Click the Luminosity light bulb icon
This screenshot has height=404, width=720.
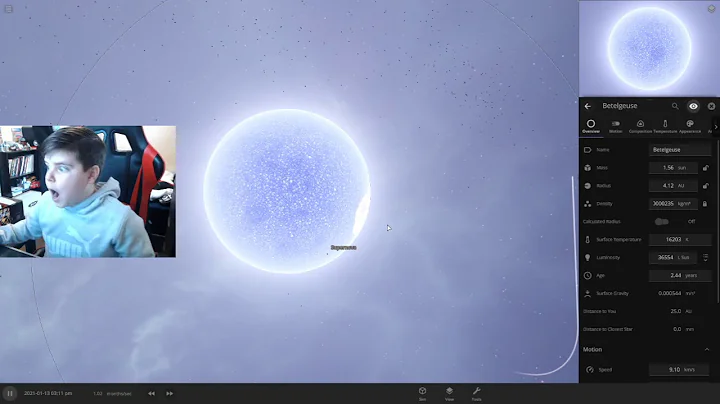(x=587, y=258)
